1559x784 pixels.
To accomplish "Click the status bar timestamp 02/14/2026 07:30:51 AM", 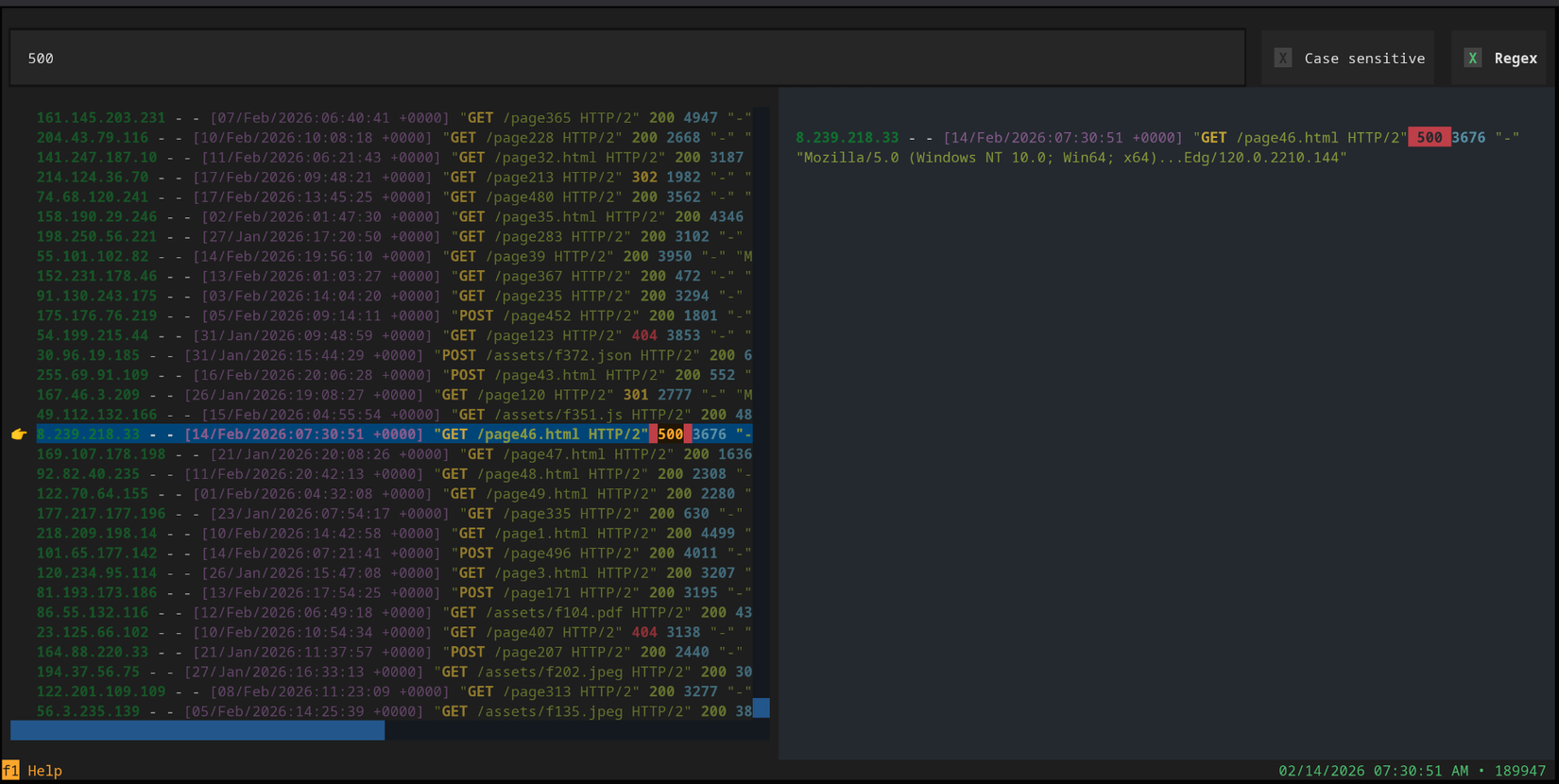I will pos(1374,771).
